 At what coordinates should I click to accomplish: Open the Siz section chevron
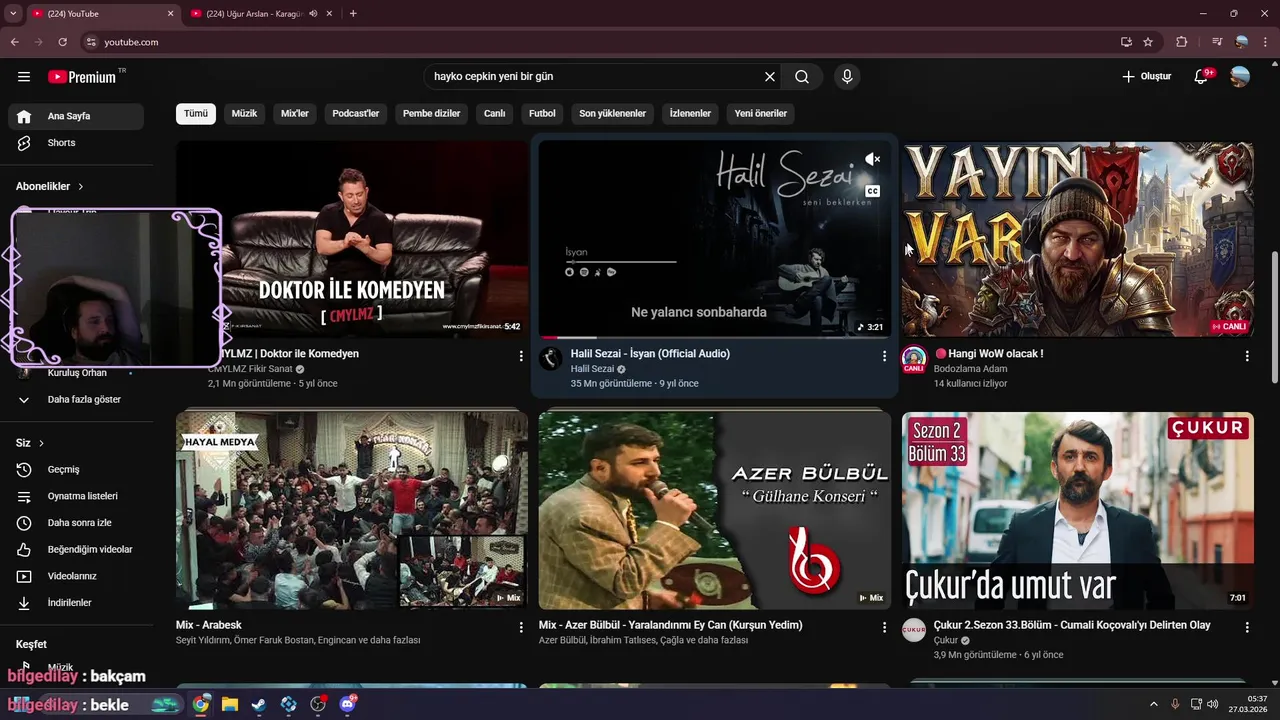coord(41,443)
